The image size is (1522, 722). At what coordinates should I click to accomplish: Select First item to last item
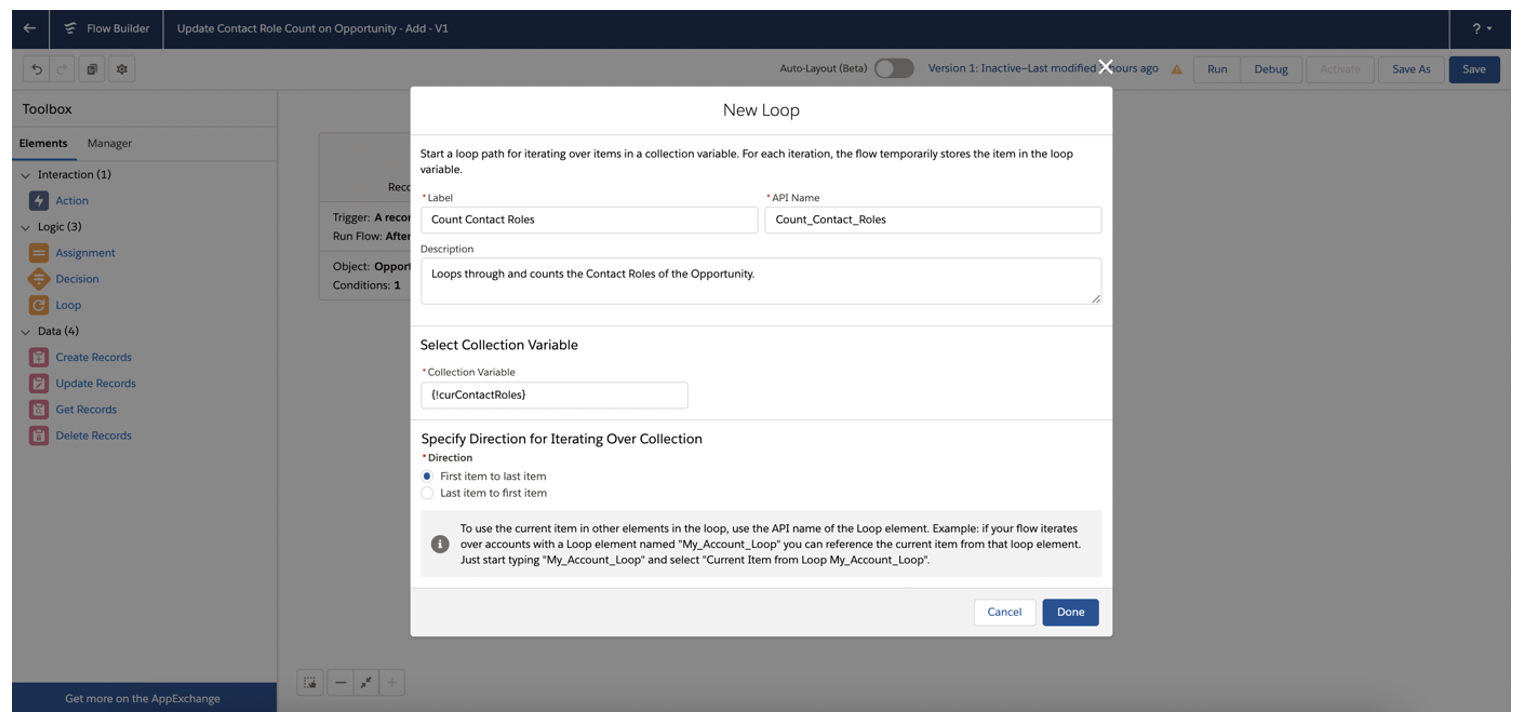pos(427,476)
